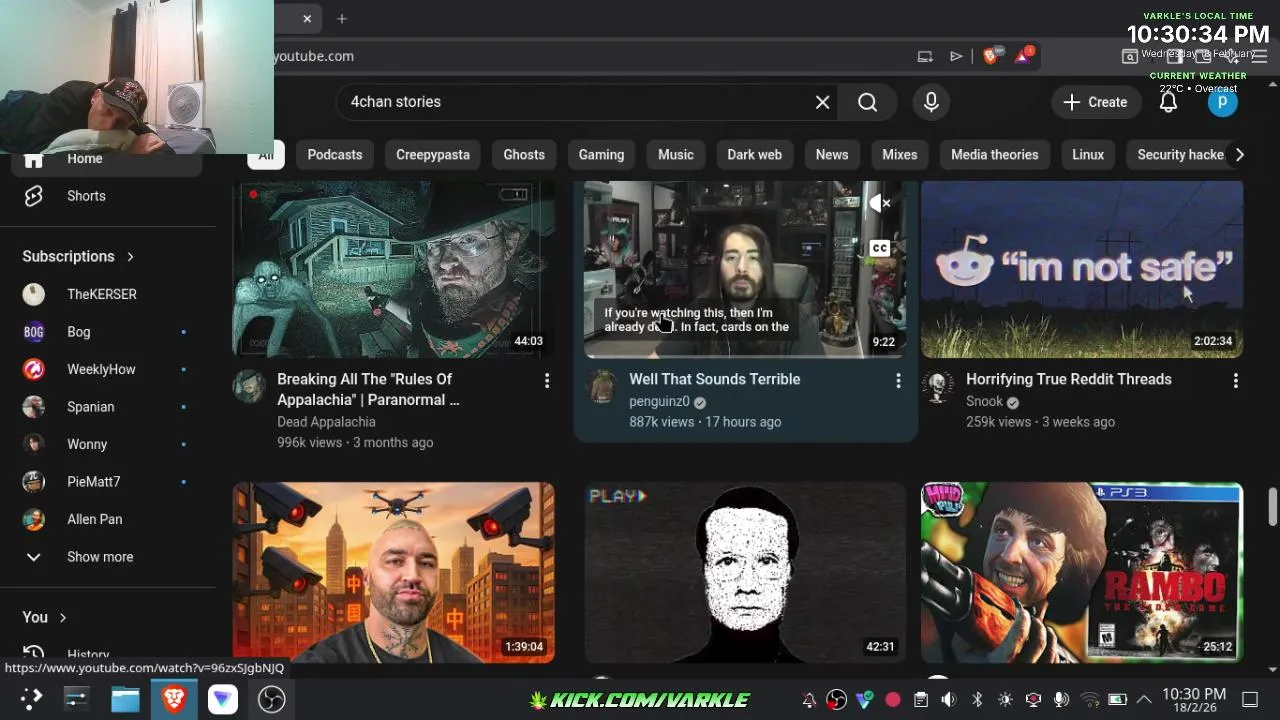Select the Media theories filter chip
1280x720 pixels.
pos(994,155)
